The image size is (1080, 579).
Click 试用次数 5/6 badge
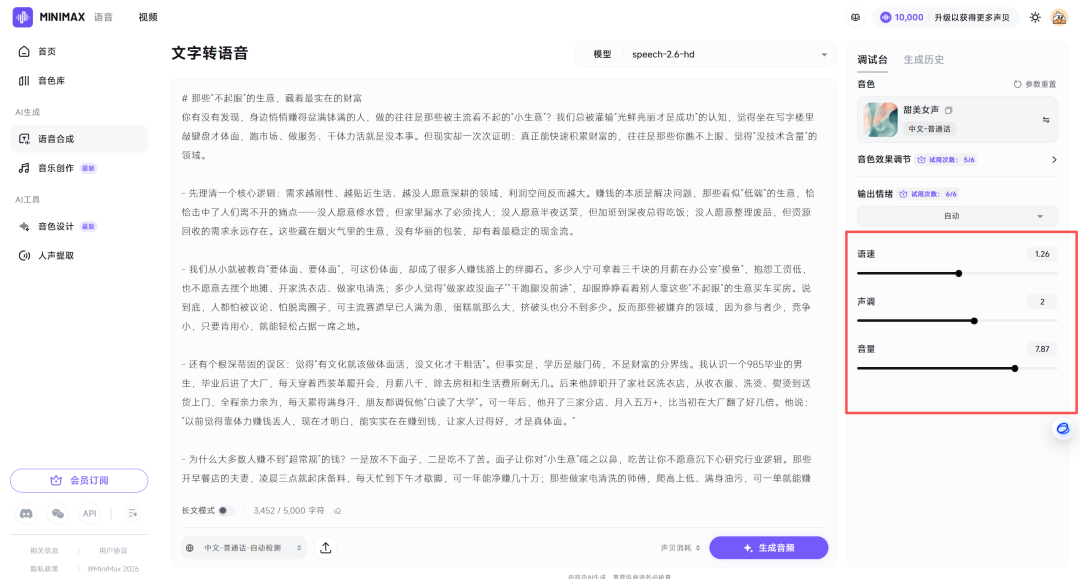pos(946,160)
